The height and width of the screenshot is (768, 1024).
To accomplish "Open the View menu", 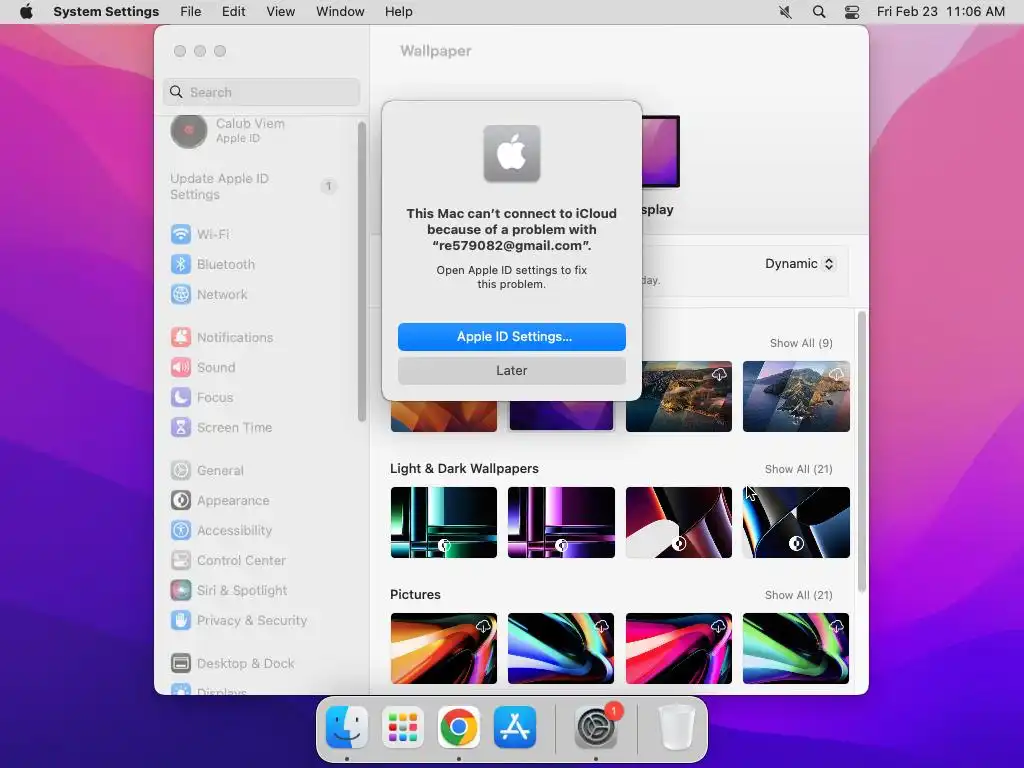I will pos(280,12).
